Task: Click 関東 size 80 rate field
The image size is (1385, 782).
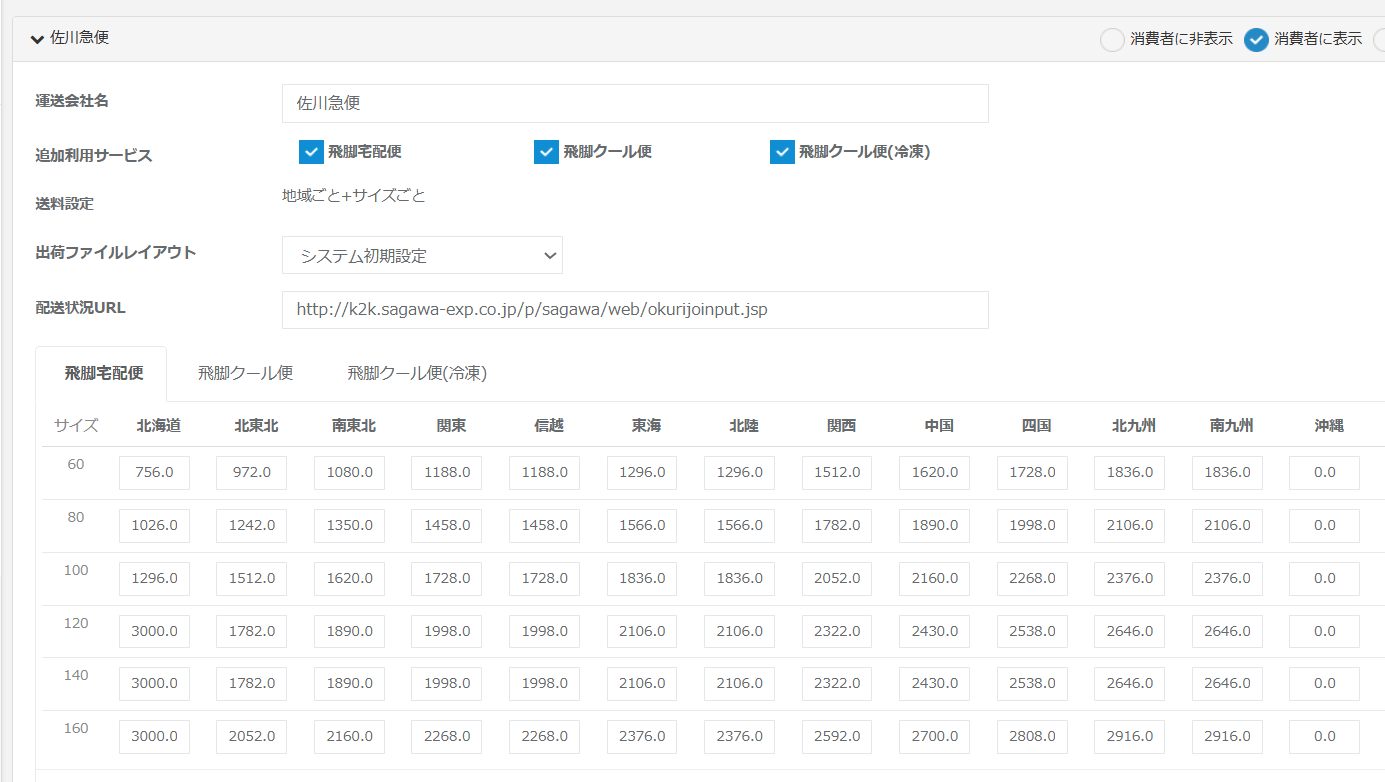Action: click(447, 526)
